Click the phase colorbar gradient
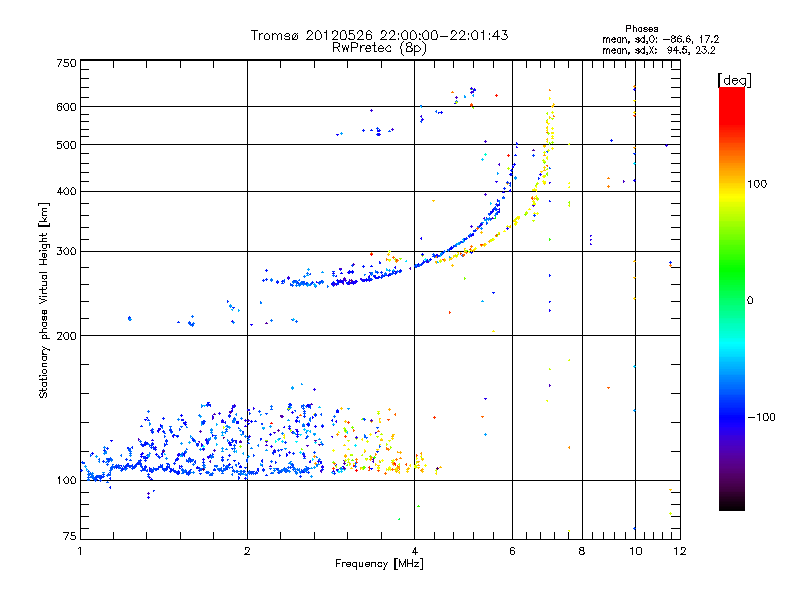800x600 pixels. click(732, 299)
